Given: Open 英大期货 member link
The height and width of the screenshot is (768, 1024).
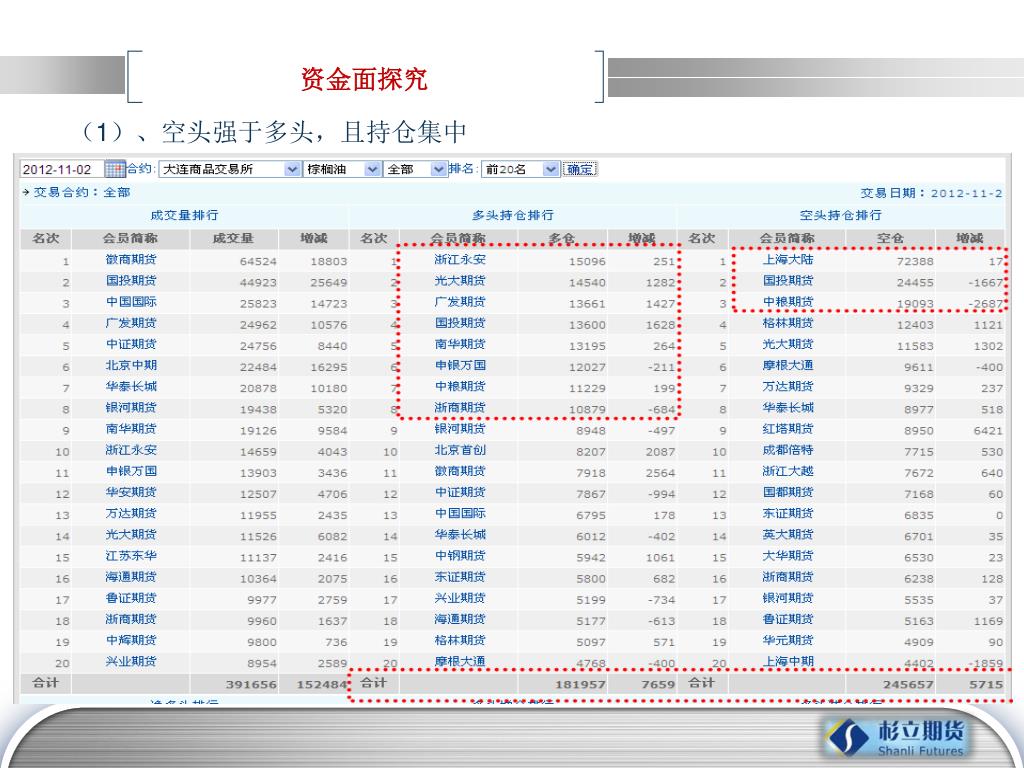Looking at the screenshot, I should click(788, 535).
